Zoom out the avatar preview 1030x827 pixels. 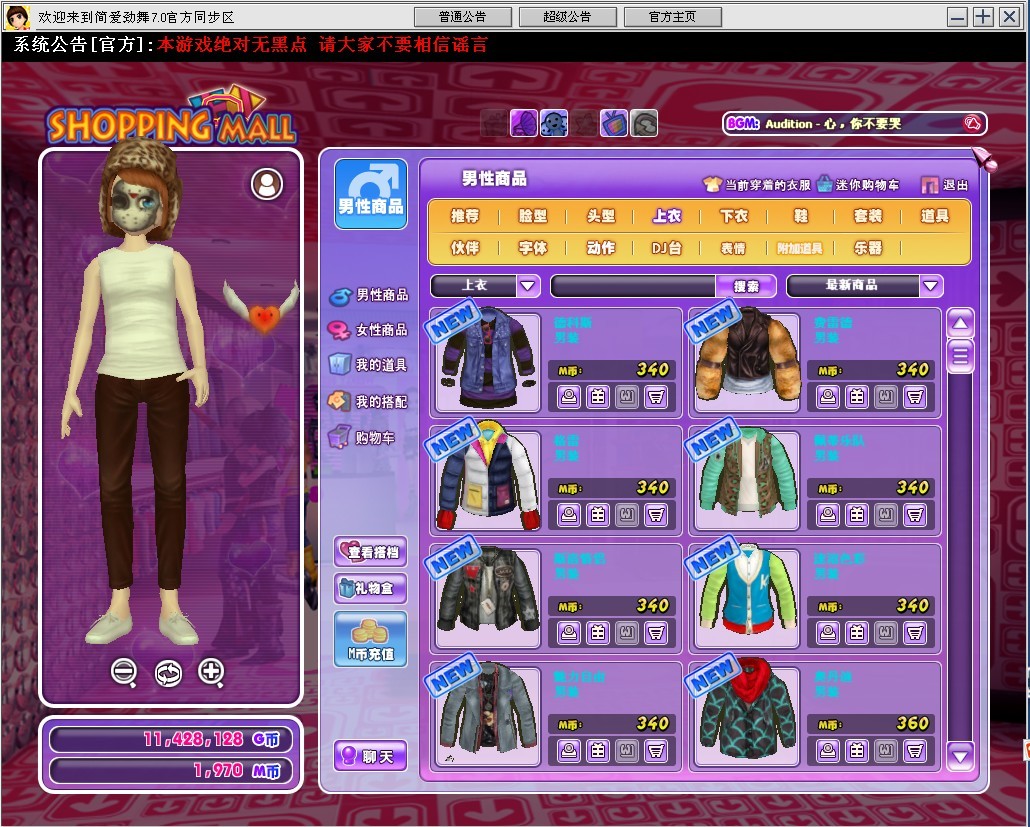124,672
